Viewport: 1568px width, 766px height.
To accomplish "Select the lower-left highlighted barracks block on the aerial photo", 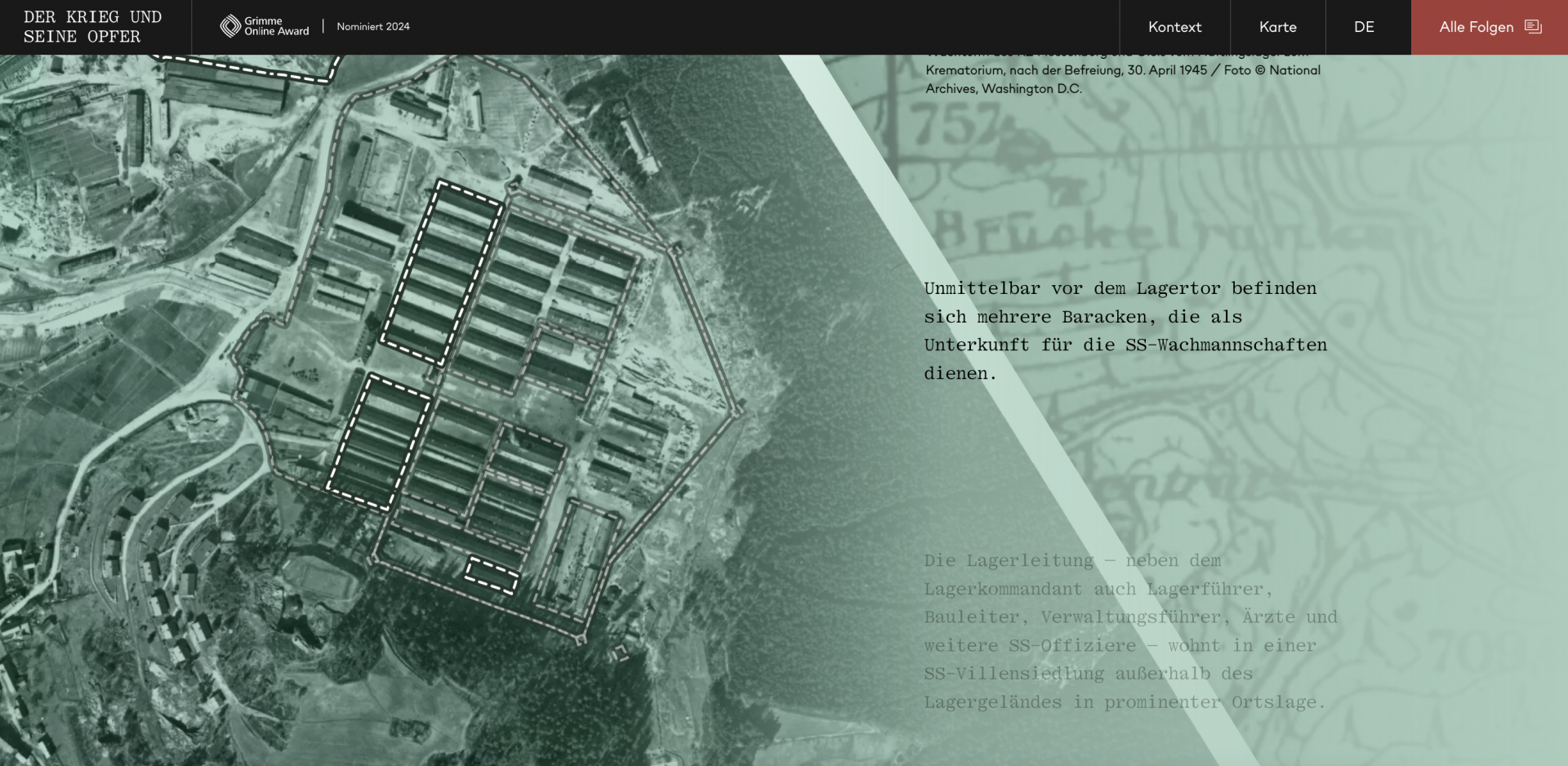I will (378, 443).
